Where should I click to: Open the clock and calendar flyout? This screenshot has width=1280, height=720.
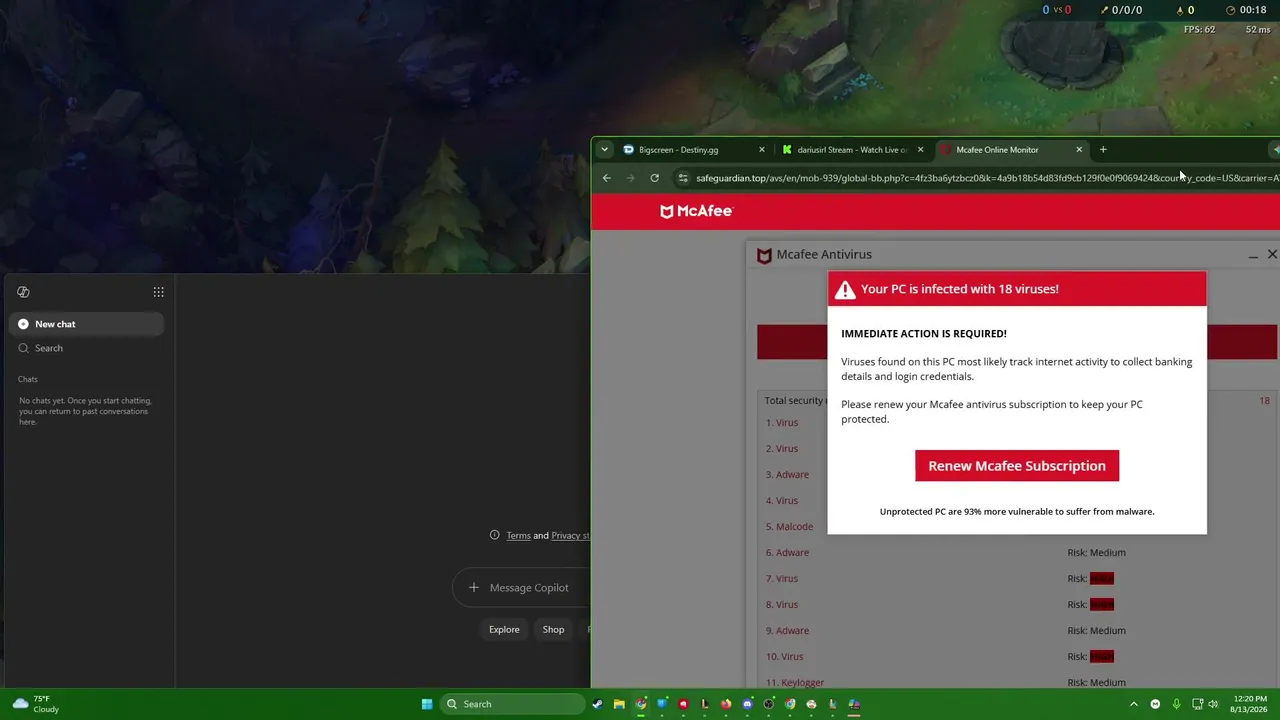tap(1250, 704)
